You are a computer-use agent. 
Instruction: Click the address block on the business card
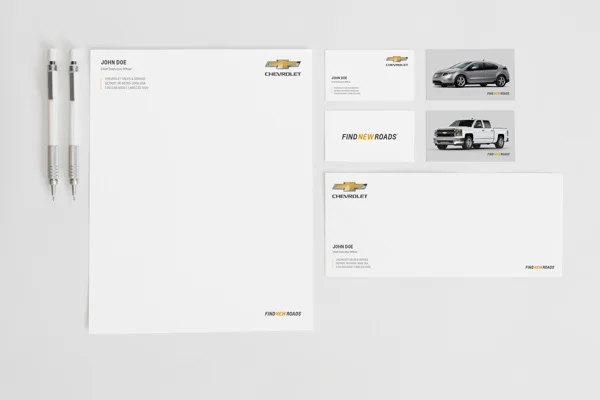(347, 91)
